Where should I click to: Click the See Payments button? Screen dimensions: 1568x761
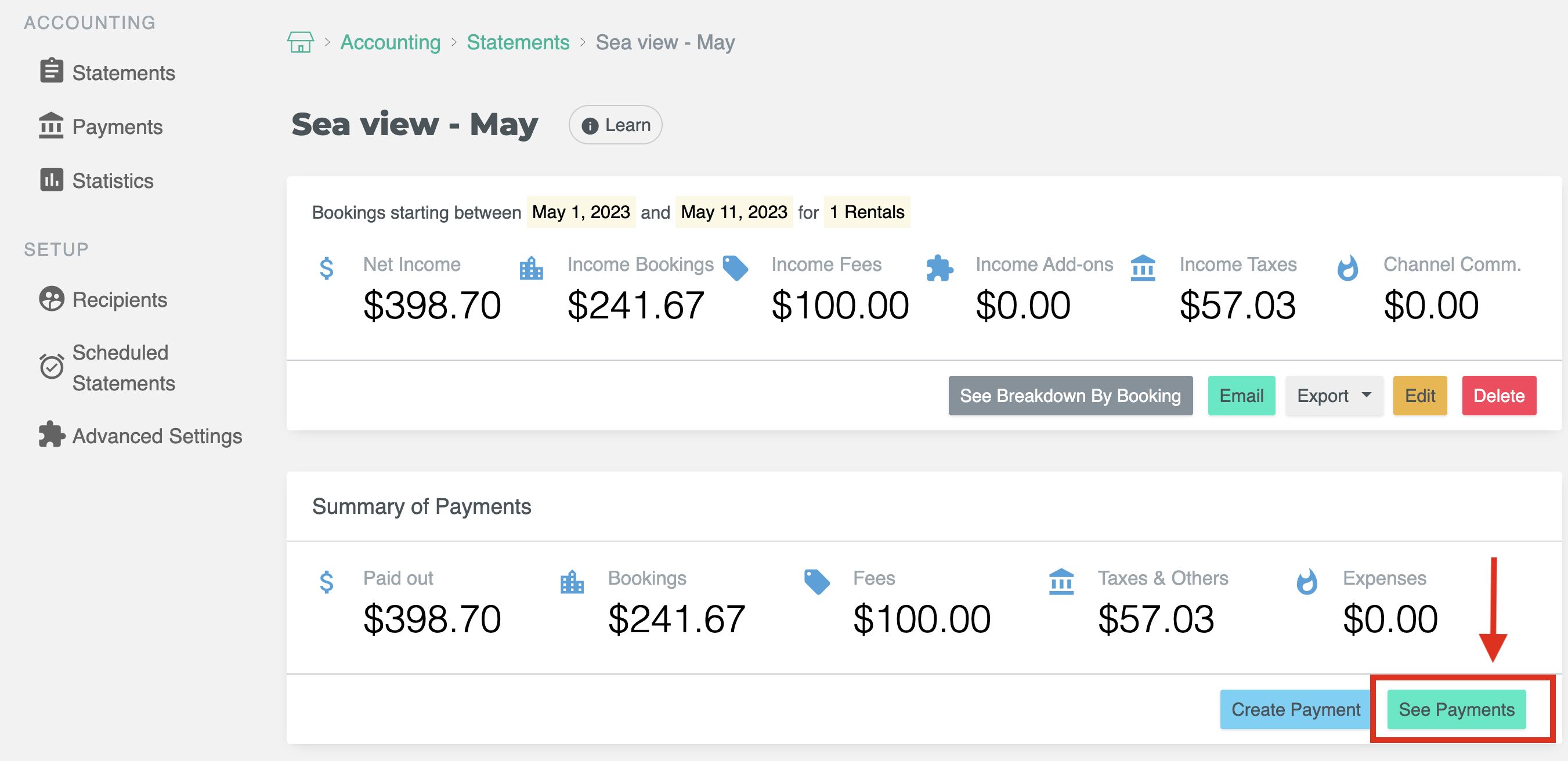(1455, 709)
